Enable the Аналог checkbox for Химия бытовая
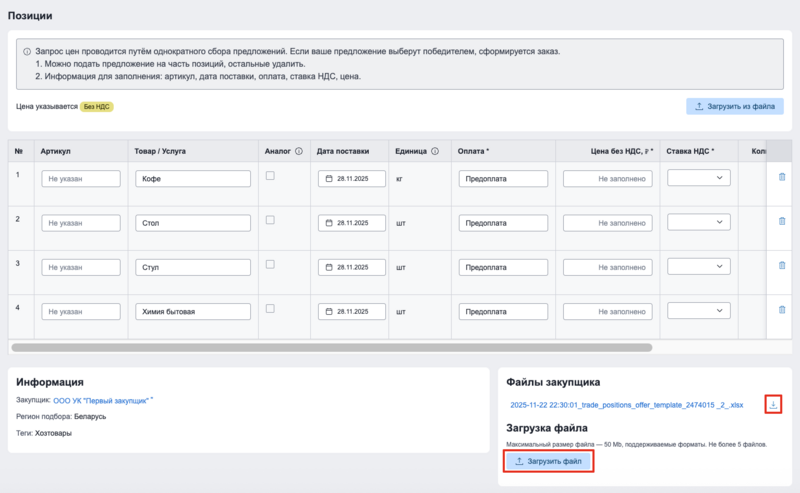Image resolution: width=800 pixels, height=493 pixels. click(270, 309)
